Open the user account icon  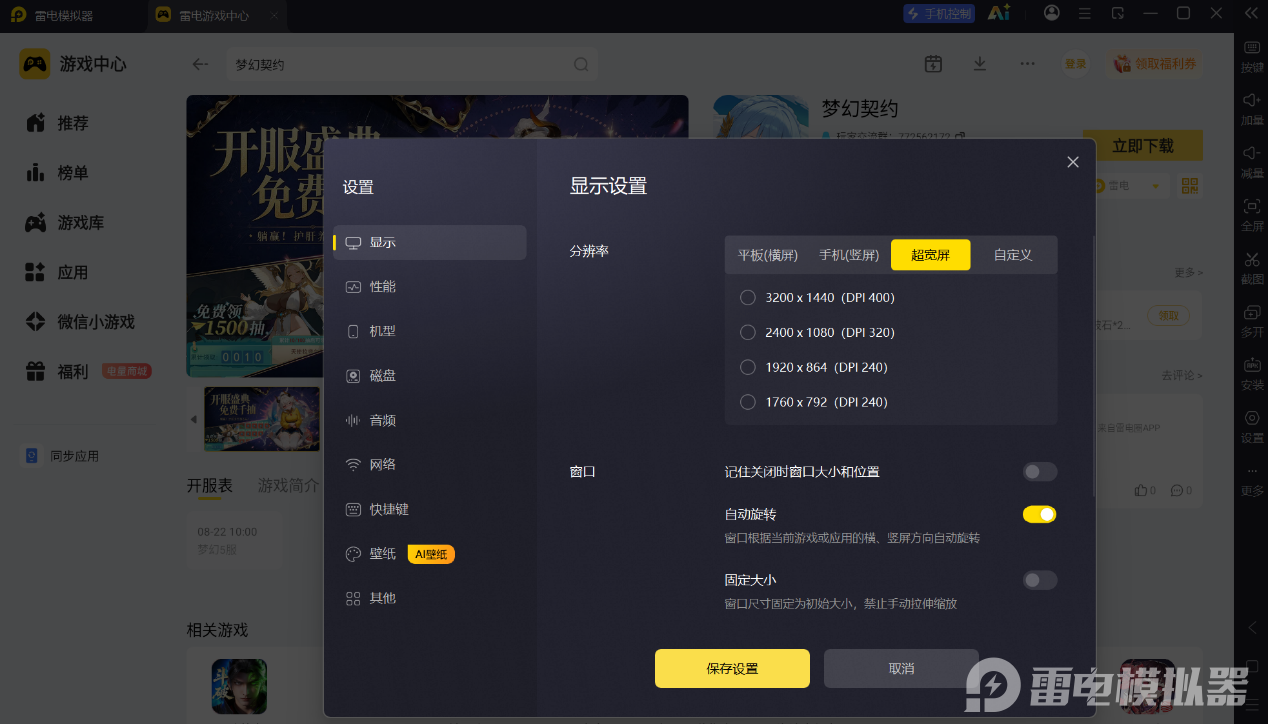pyautogui.click(x=1052, y=13)
